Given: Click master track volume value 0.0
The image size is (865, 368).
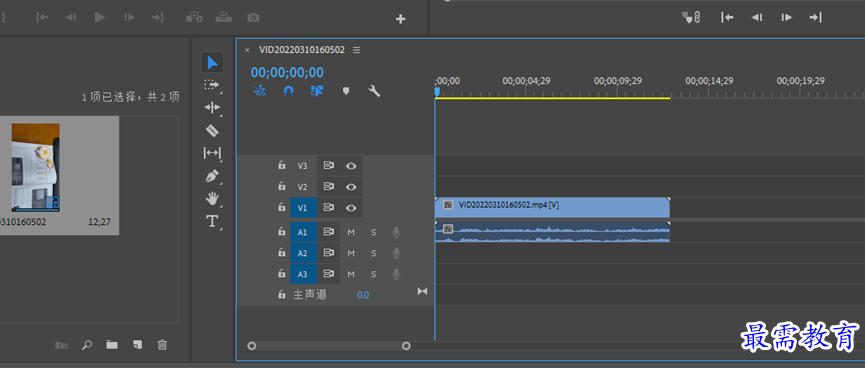Looking at the screenshot, I should [x=363, y=295].
